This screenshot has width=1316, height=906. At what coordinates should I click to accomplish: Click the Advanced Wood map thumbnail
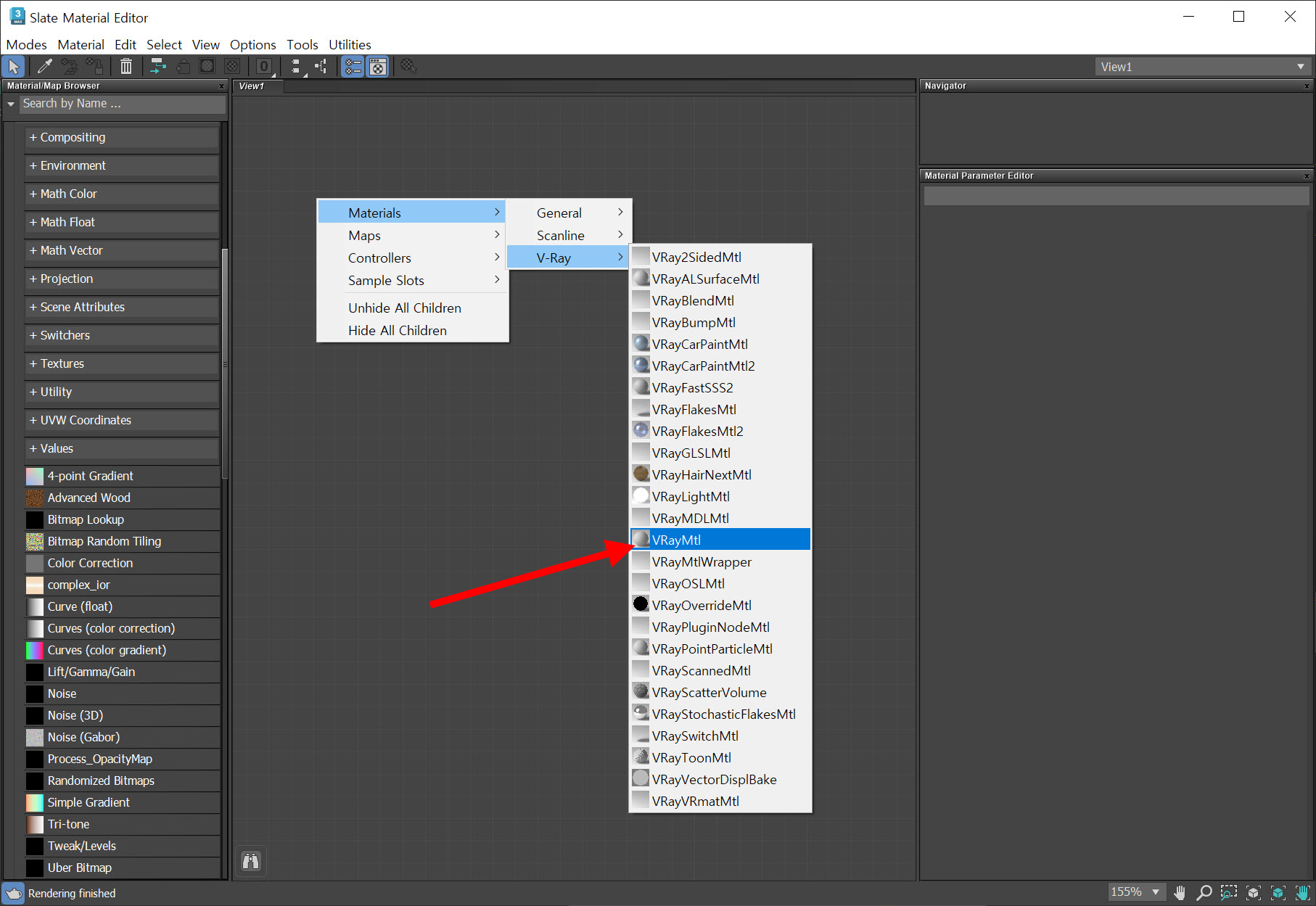35,498
